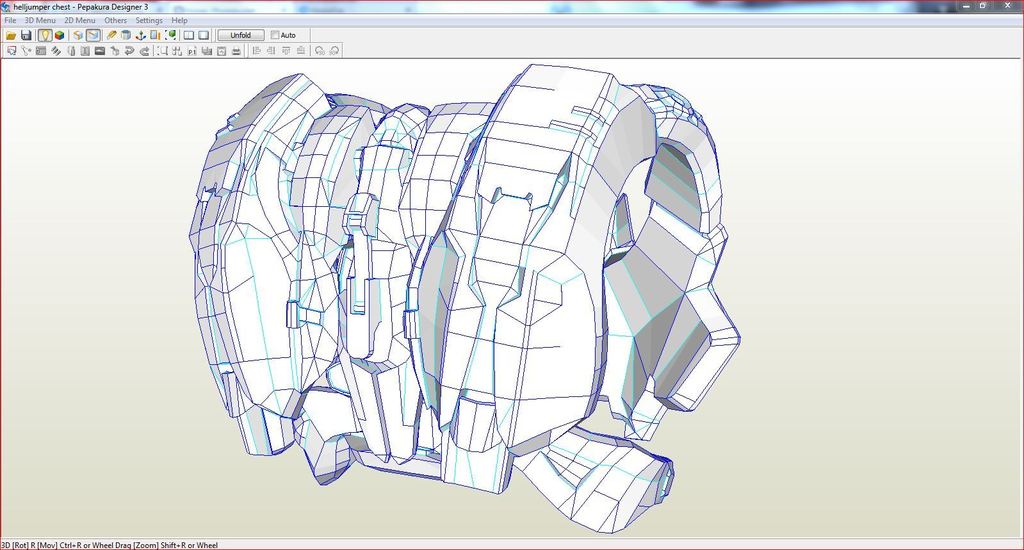Click the Help menu item
The image size is (1024, 550).
pos(179,20)
